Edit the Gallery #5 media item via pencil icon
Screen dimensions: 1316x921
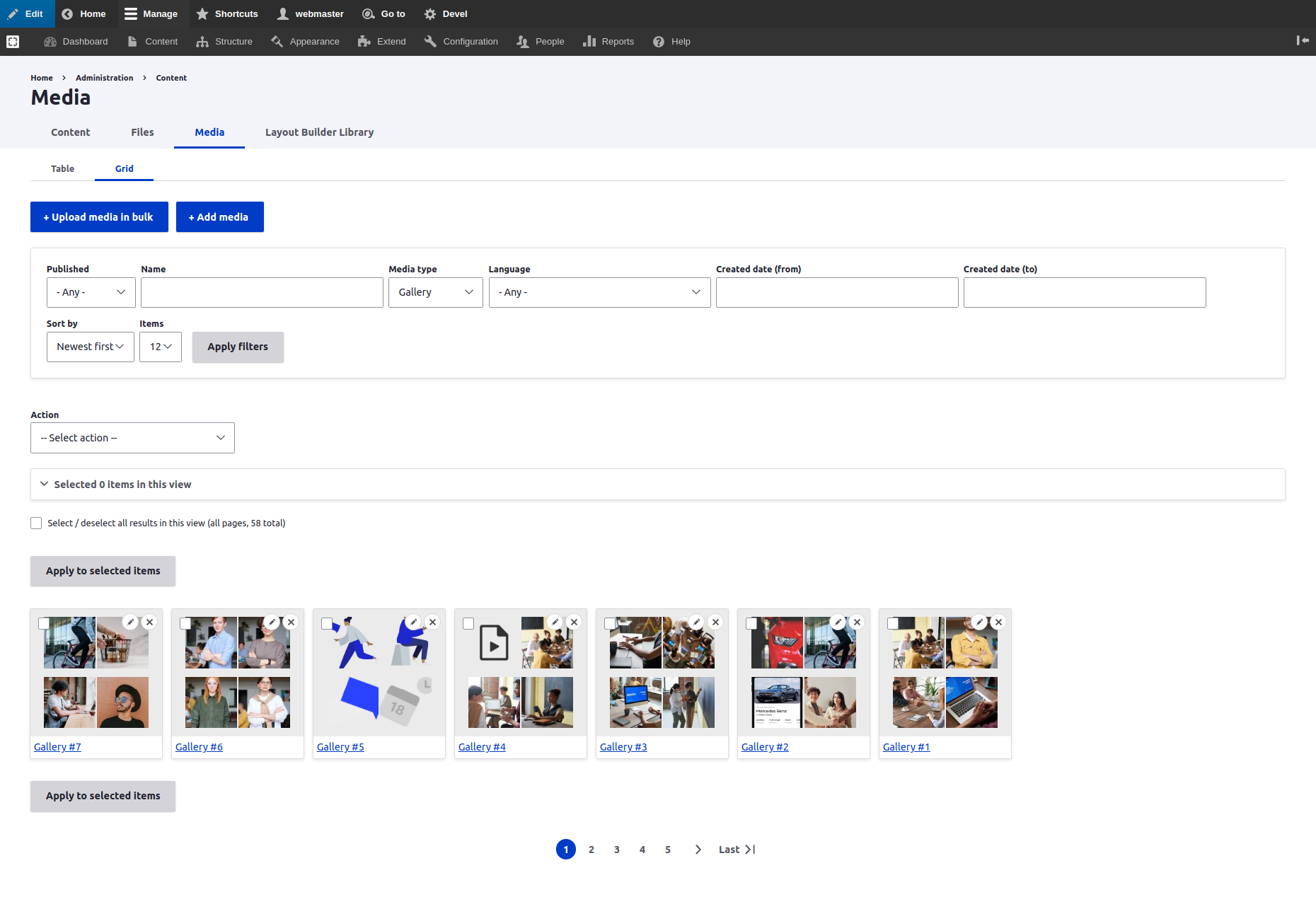(413, 622)
